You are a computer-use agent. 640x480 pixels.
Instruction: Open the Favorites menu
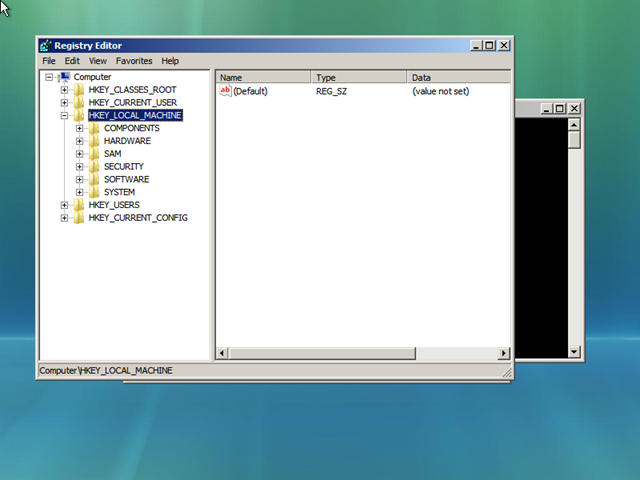pos(134,61)
